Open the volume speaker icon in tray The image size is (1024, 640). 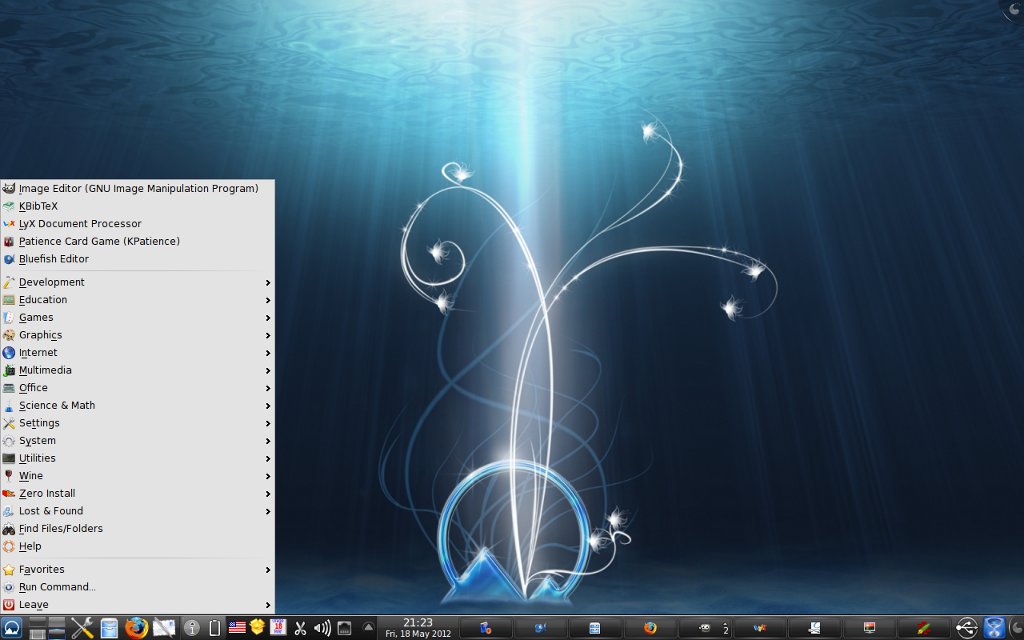[322, 628]
